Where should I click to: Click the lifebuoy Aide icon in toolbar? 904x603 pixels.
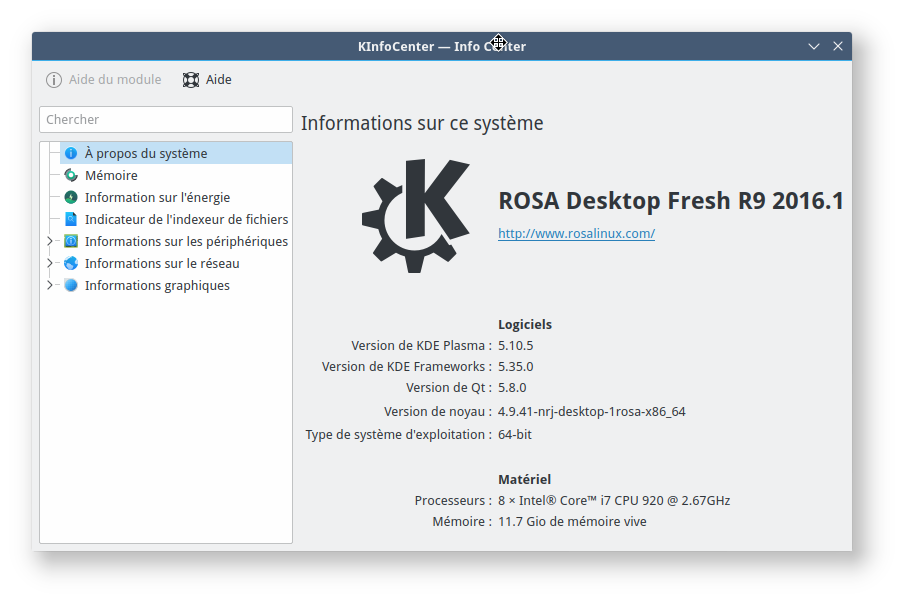(191, 80)
